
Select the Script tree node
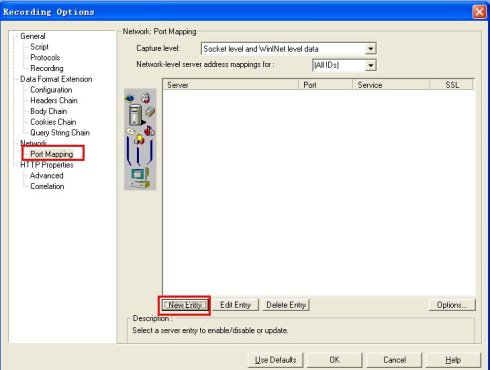click(39, 47)
